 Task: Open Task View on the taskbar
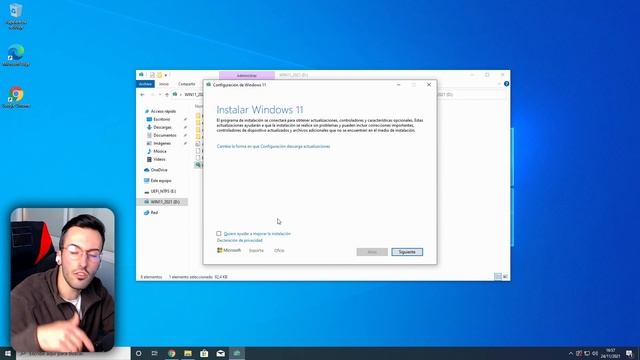point(155,353)
